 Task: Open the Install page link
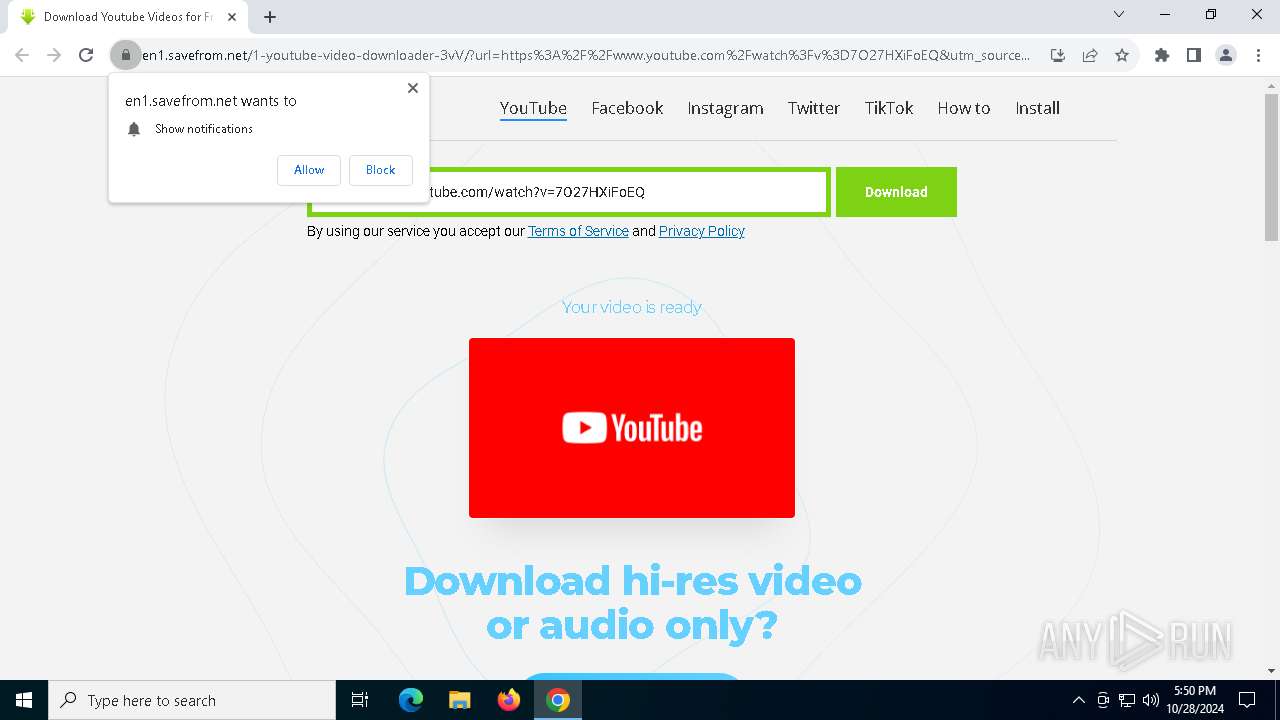(1037, 108)
